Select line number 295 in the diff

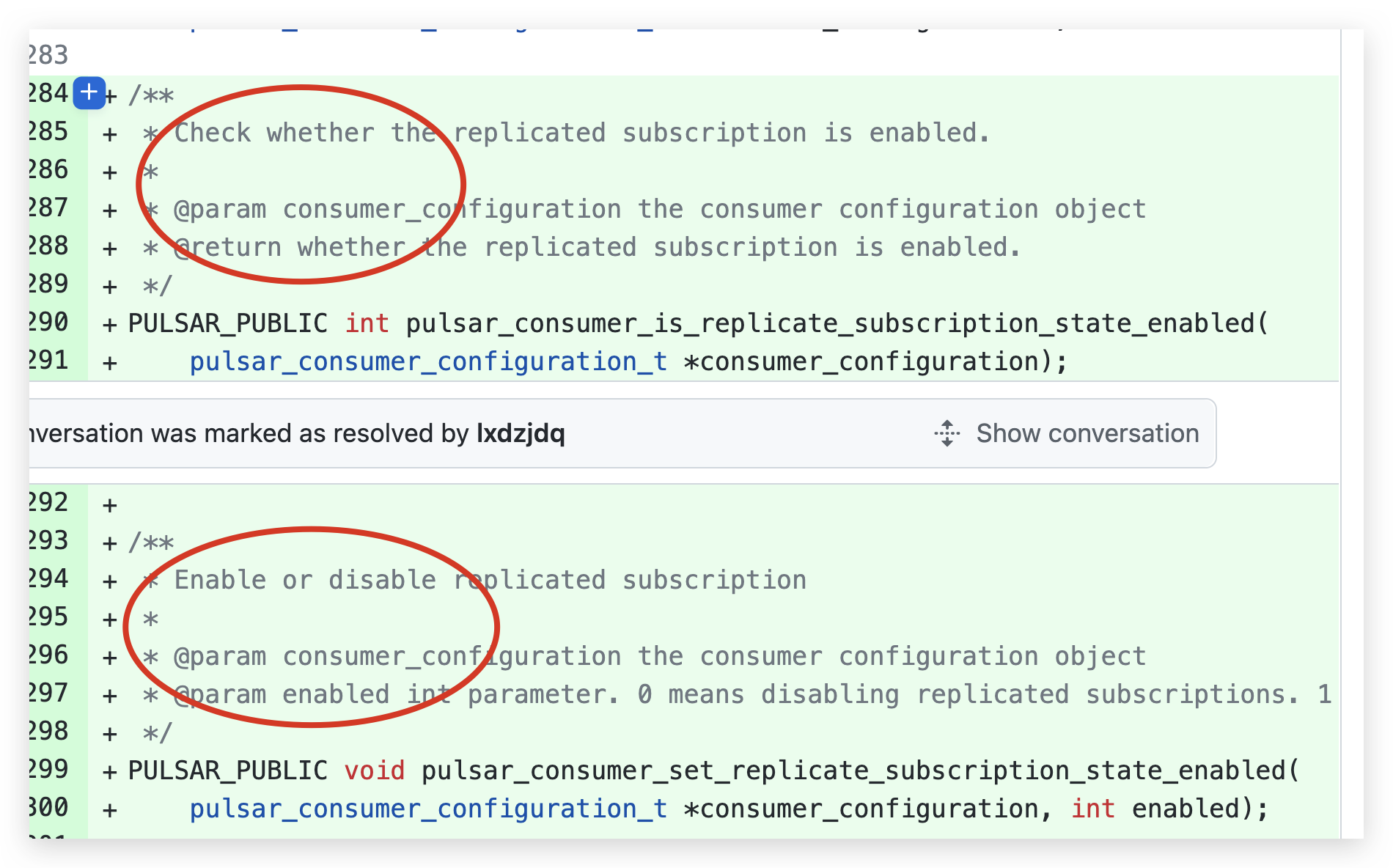click(49, 617)
